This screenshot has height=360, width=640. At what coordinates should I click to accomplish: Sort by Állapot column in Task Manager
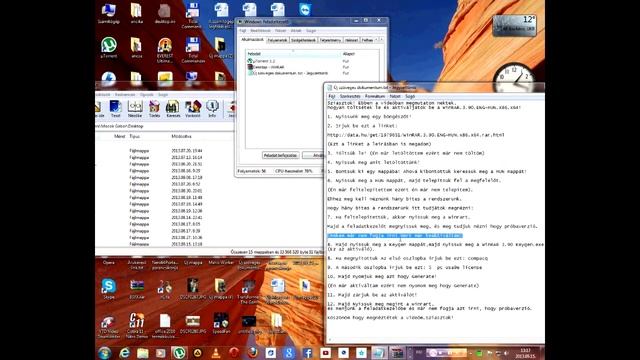pos(359,54)
